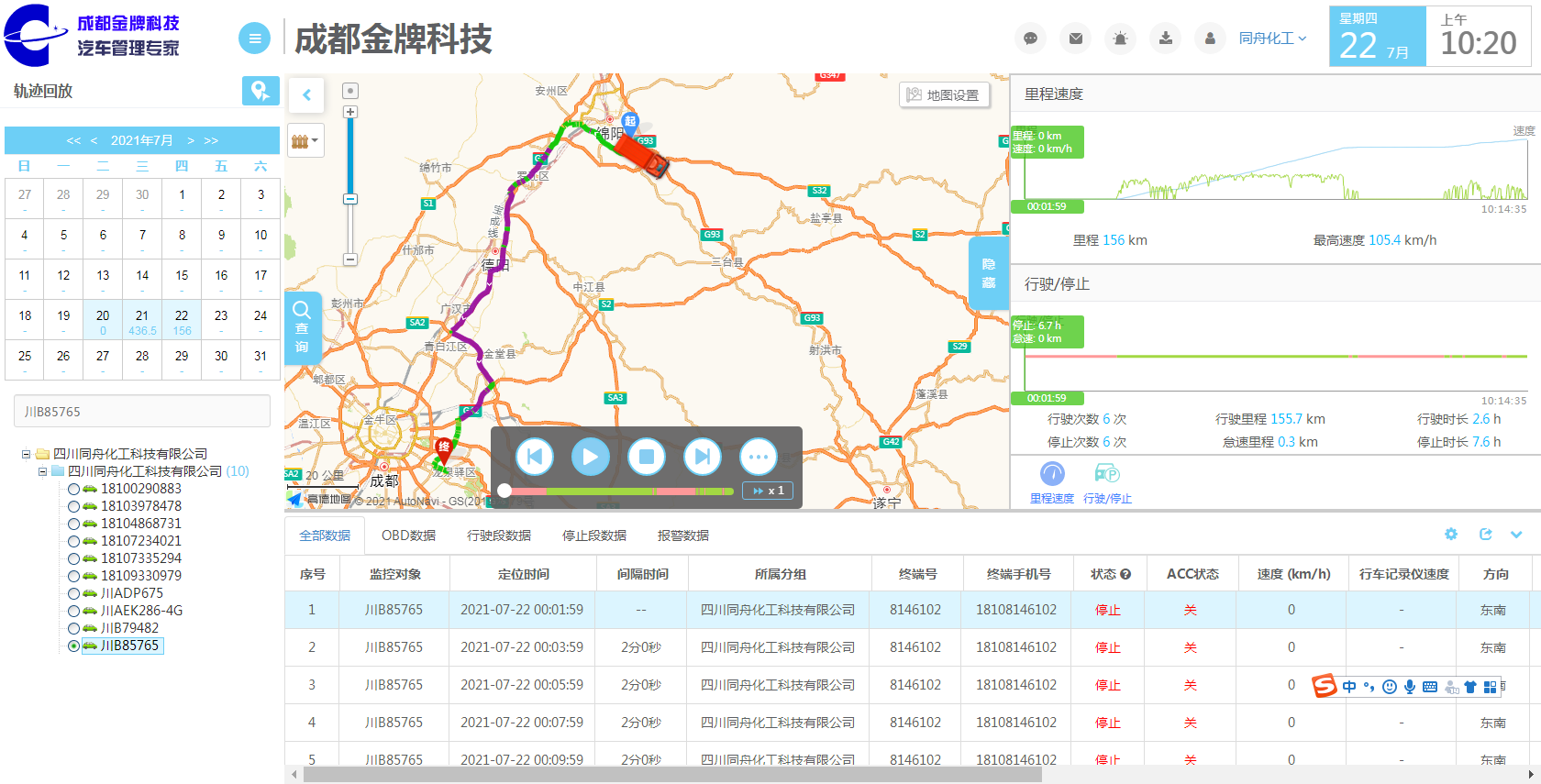Select radio button for vehicle 川B79482
This screenshot has height=784, width=1541.
73,629
